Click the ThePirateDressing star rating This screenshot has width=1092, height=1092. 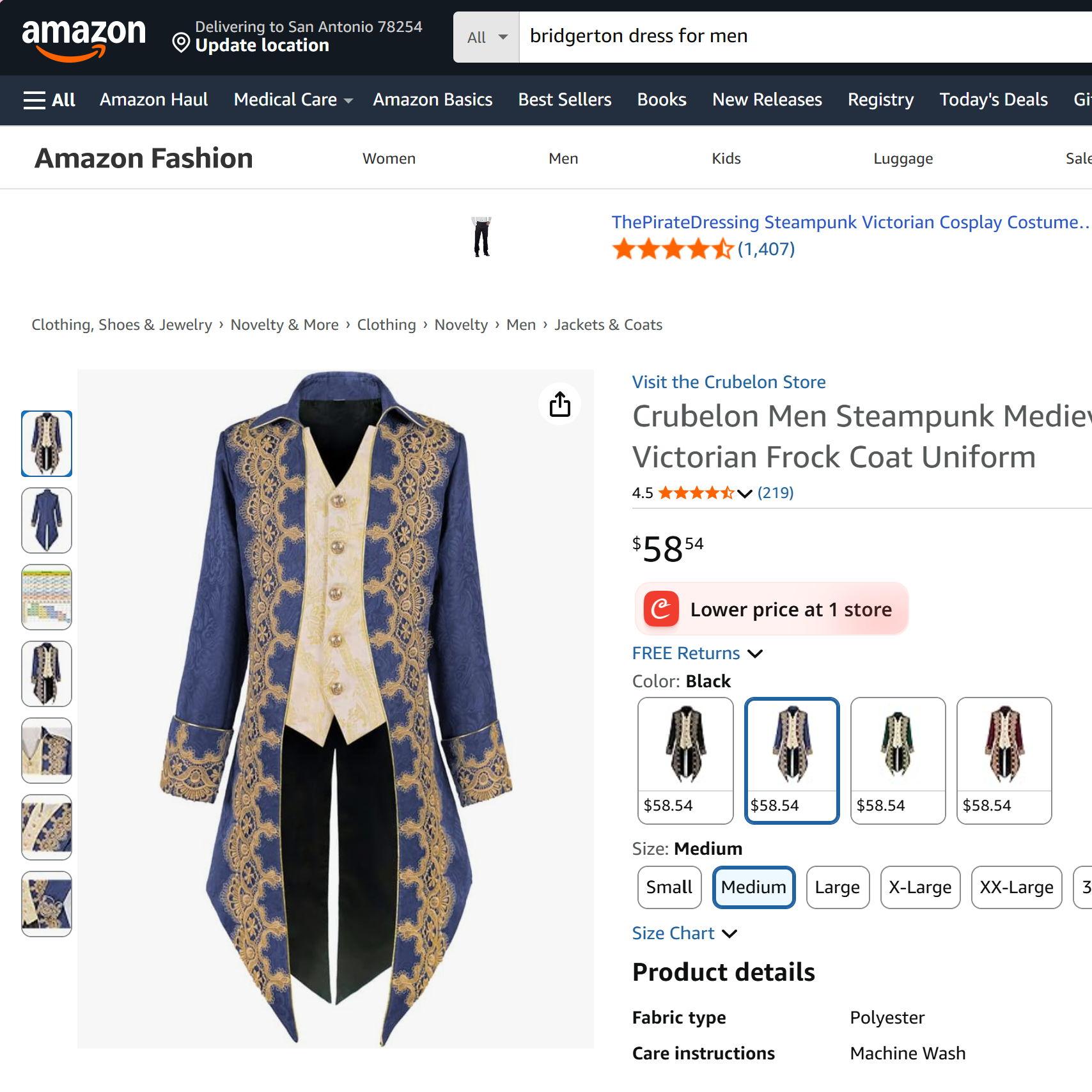click(672, 249)
